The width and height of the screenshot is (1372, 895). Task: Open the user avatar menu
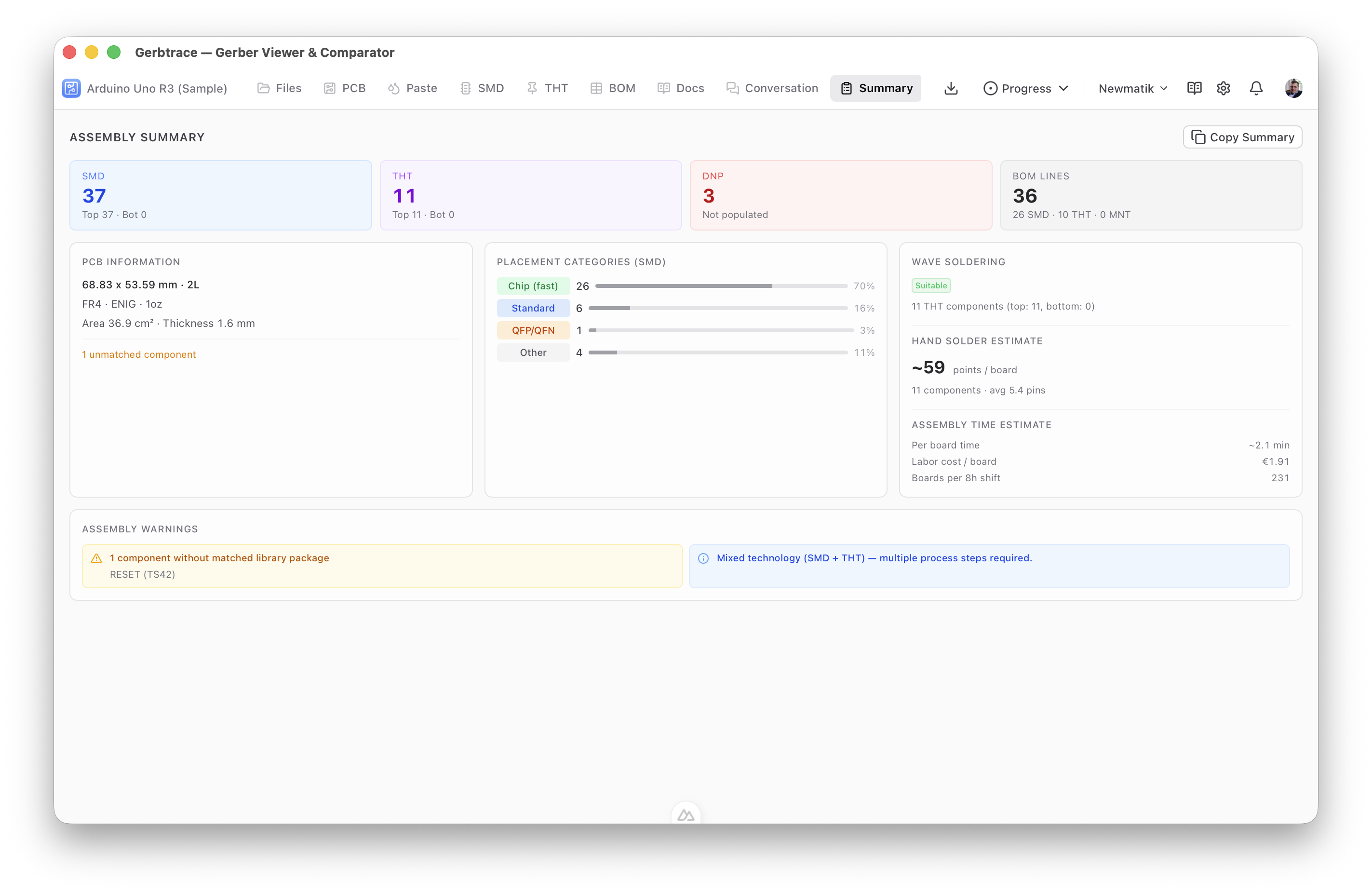tap(1293, 88)
